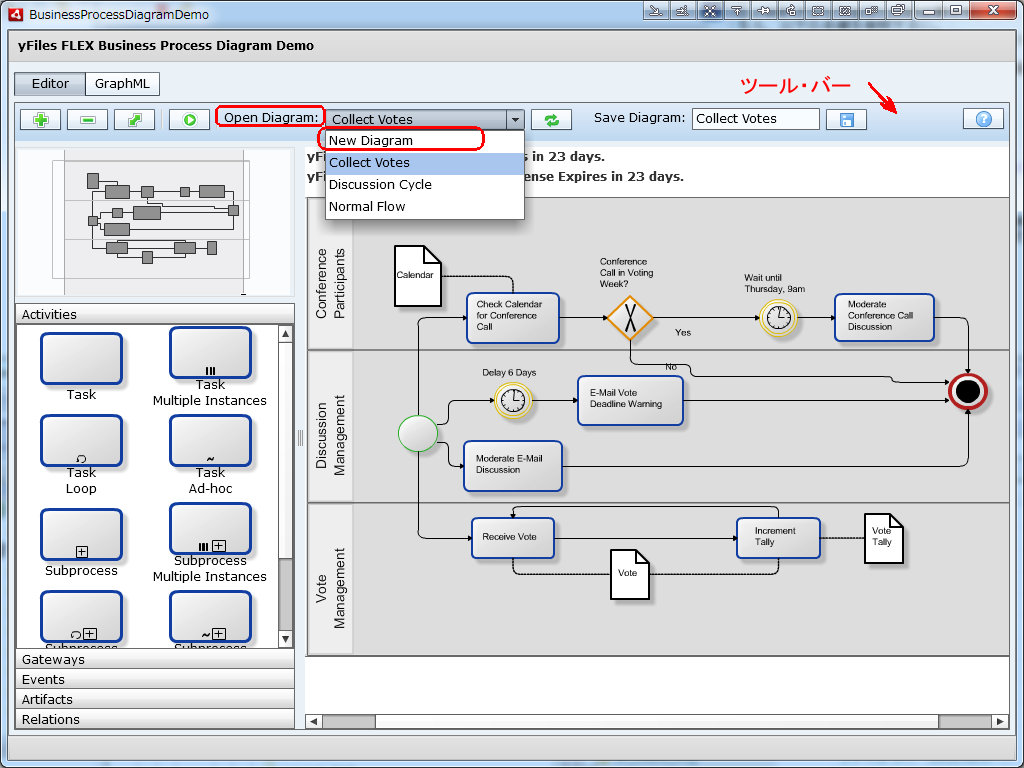Screen dimensions: 1024x768
Task: Switch to the Editor tab
Action: click(x=50, y=84)
